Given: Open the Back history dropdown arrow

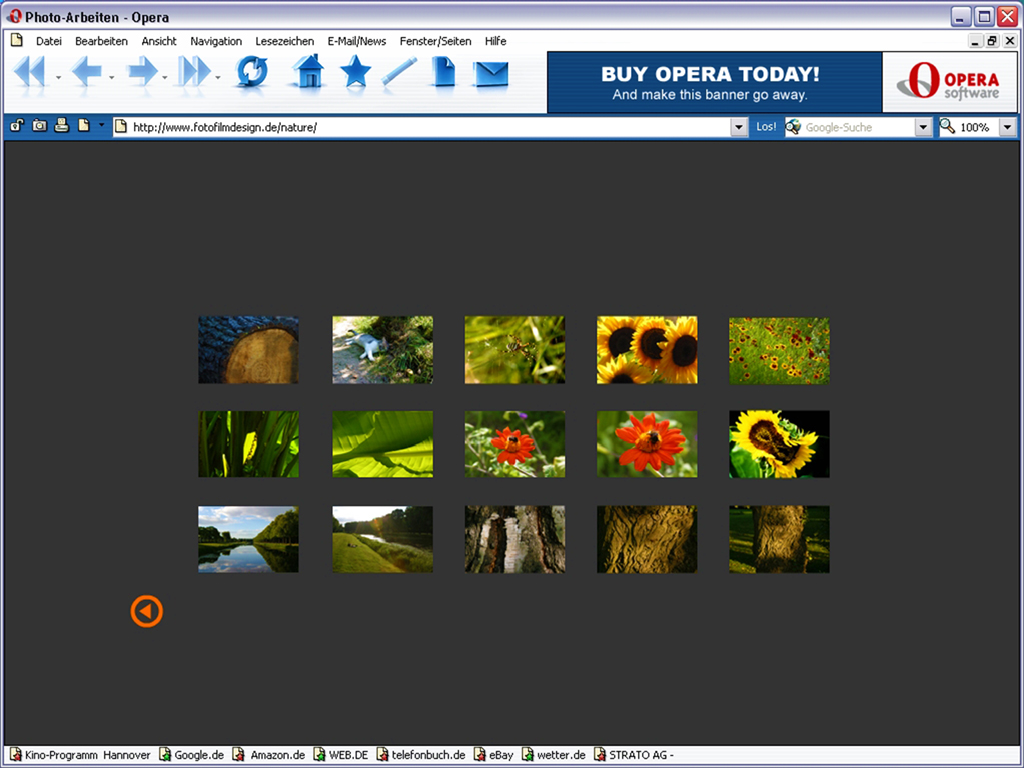Looking at the screenshot, I should coord(112,78).
